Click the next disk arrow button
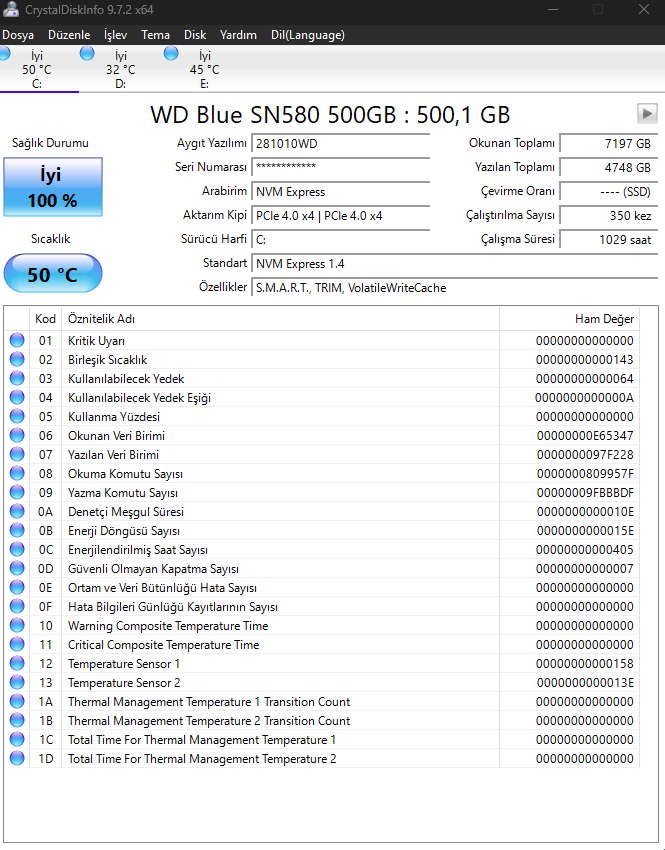The height and width of the screenshot is (850, 665). [647, 114]
